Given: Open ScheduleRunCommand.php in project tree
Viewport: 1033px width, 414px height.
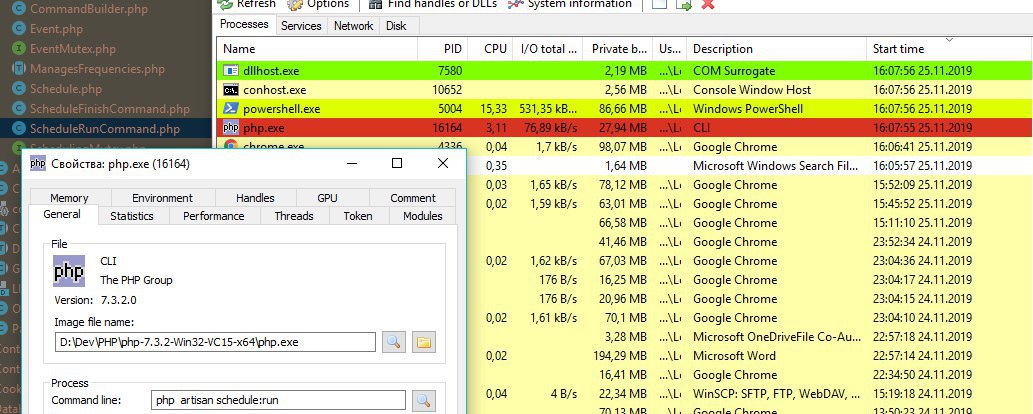Looking at the screenshot, I should tap(105, 129).
